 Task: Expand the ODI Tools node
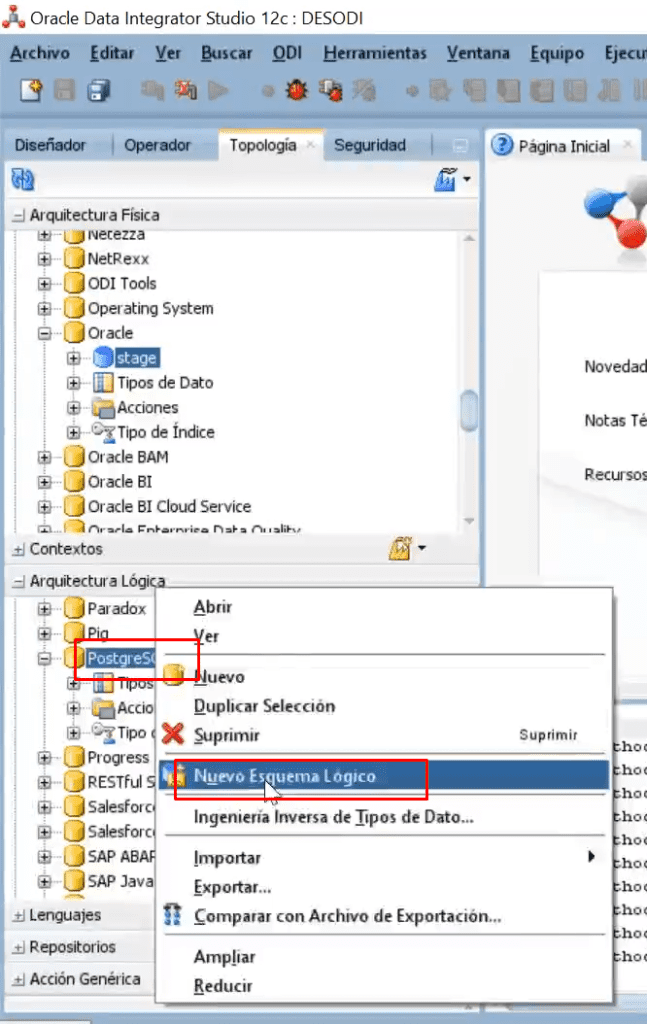click(x=44, y=283)
